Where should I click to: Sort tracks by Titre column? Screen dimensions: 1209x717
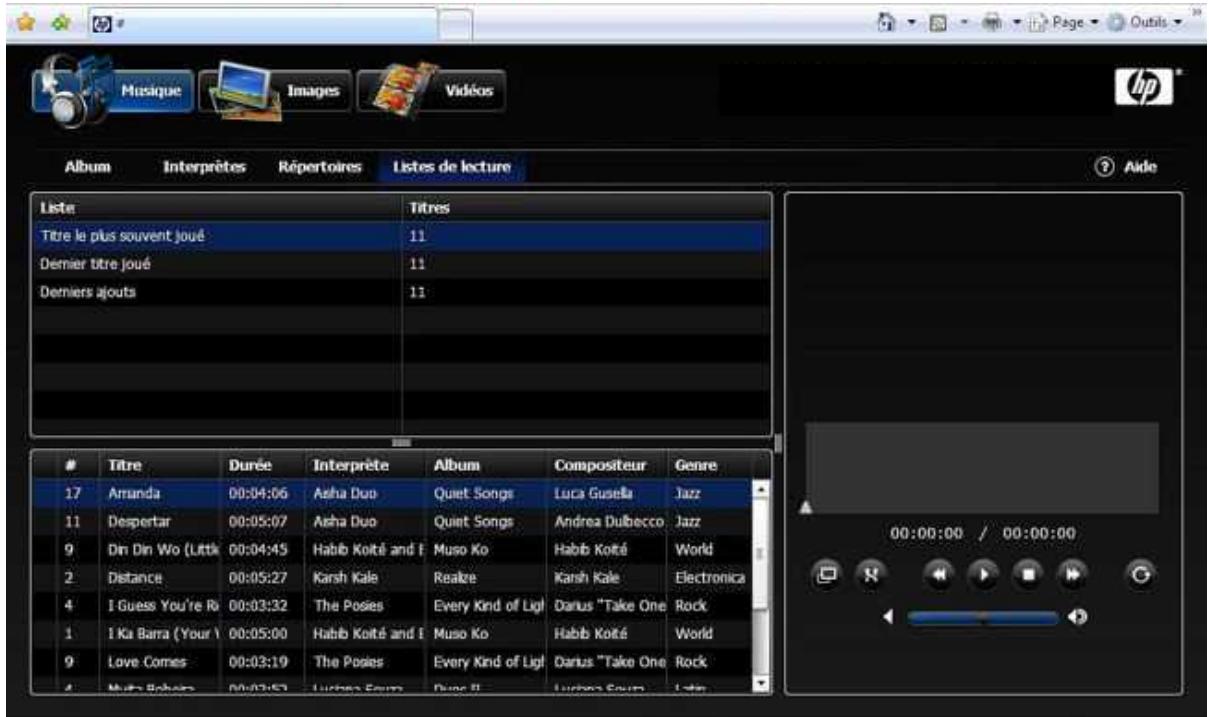pyautogui.click(x=160, y=465)
